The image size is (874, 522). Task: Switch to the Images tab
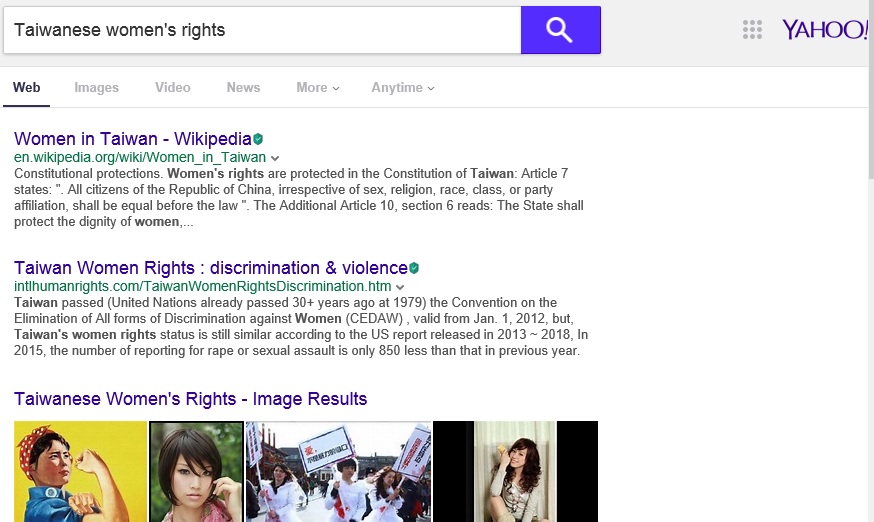[96, 88]
